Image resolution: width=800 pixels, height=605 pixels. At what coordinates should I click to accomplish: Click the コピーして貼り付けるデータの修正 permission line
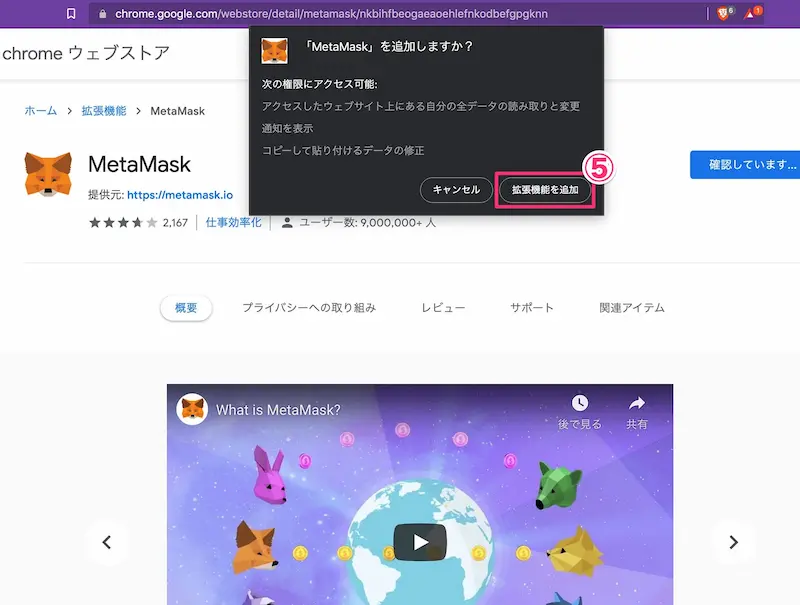(343, 150)
